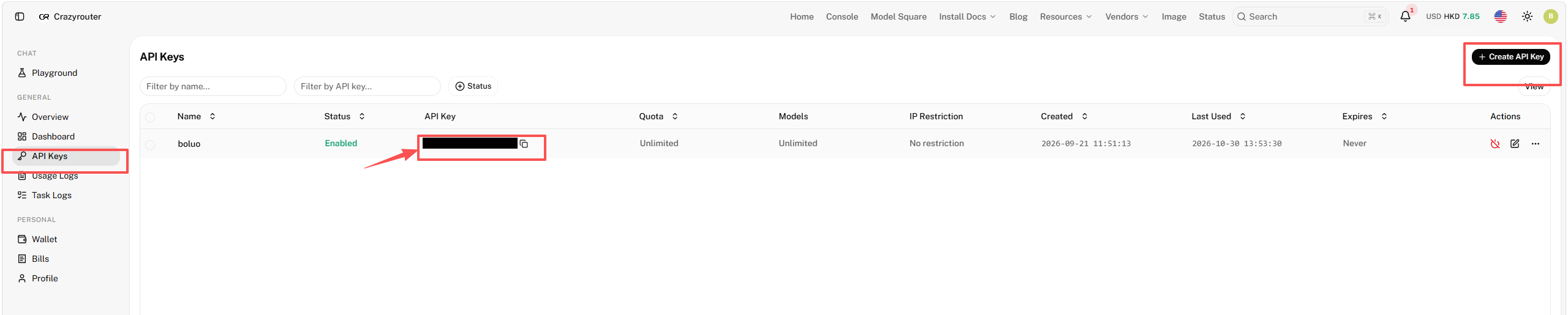Screen dimensions: 1568x315
Task: Focus the top Search box
Action: [1310, 17]
